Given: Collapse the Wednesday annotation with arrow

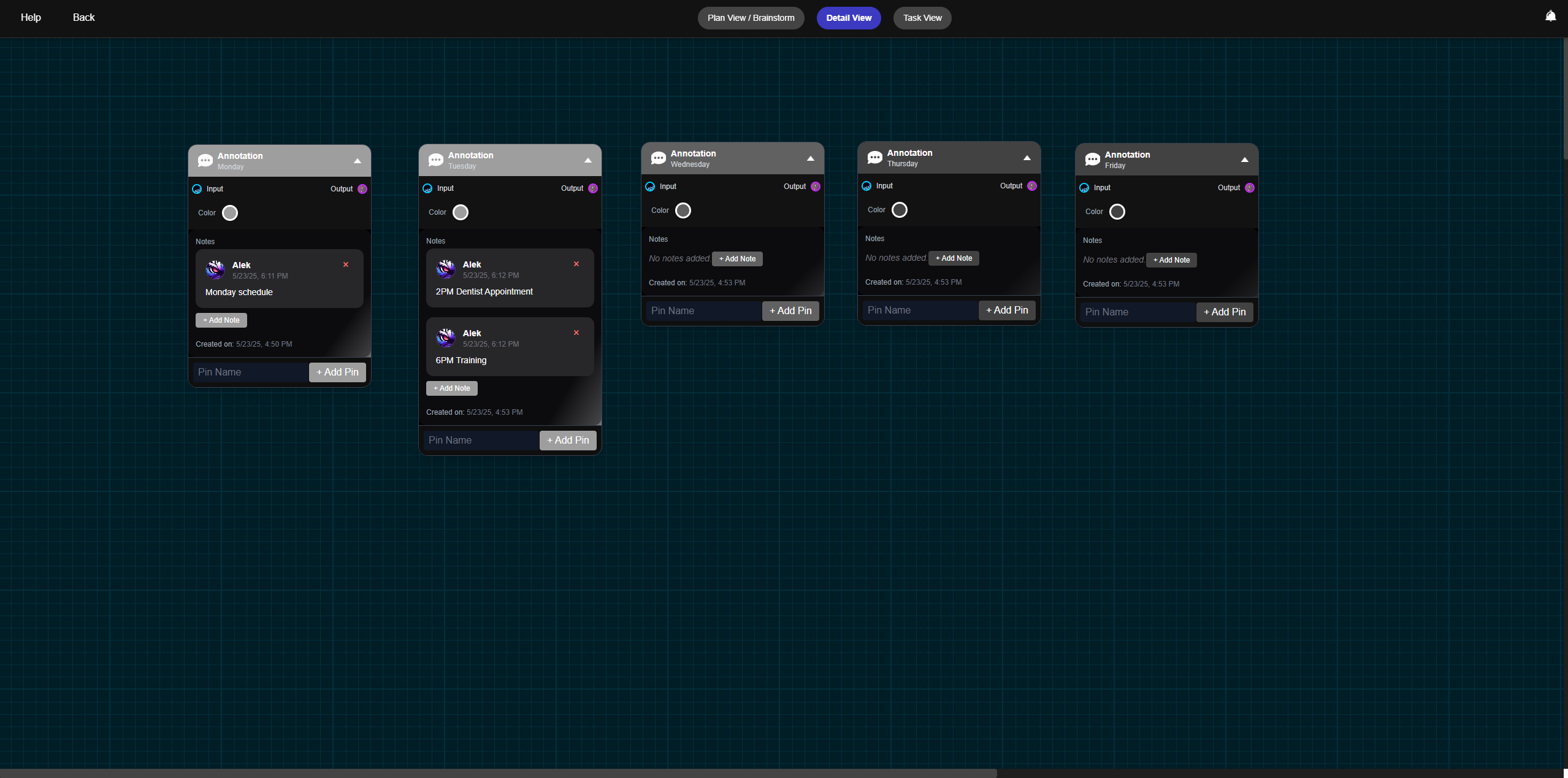Looking at the screenshot, I should point(811,158).
